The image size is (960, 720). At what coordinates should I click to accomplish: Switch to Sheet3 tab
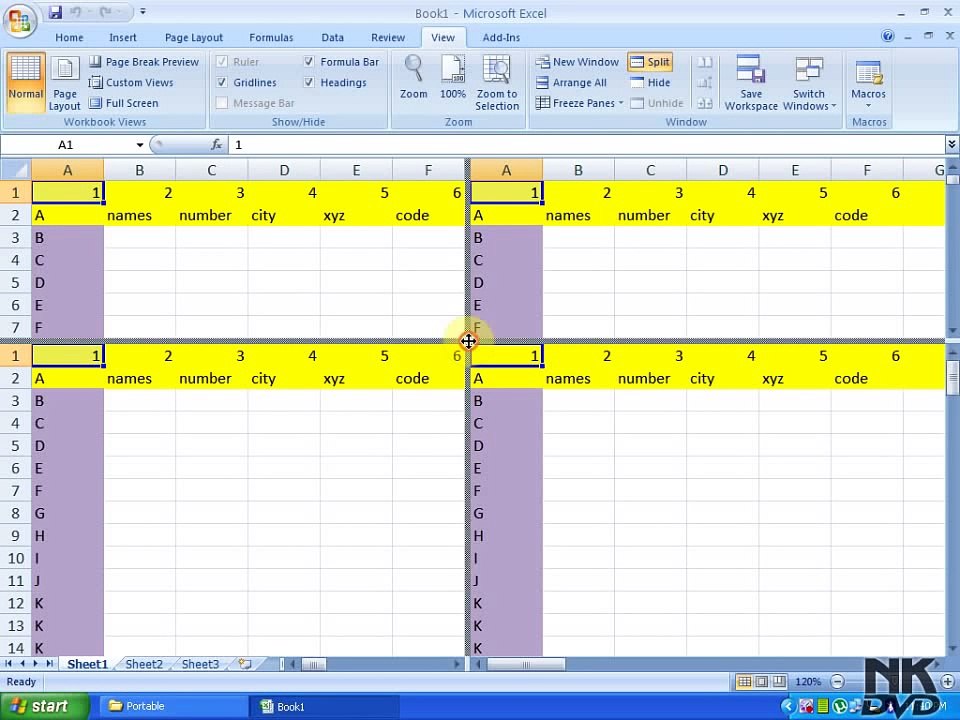pyautogui.click(x=200, y=664)
